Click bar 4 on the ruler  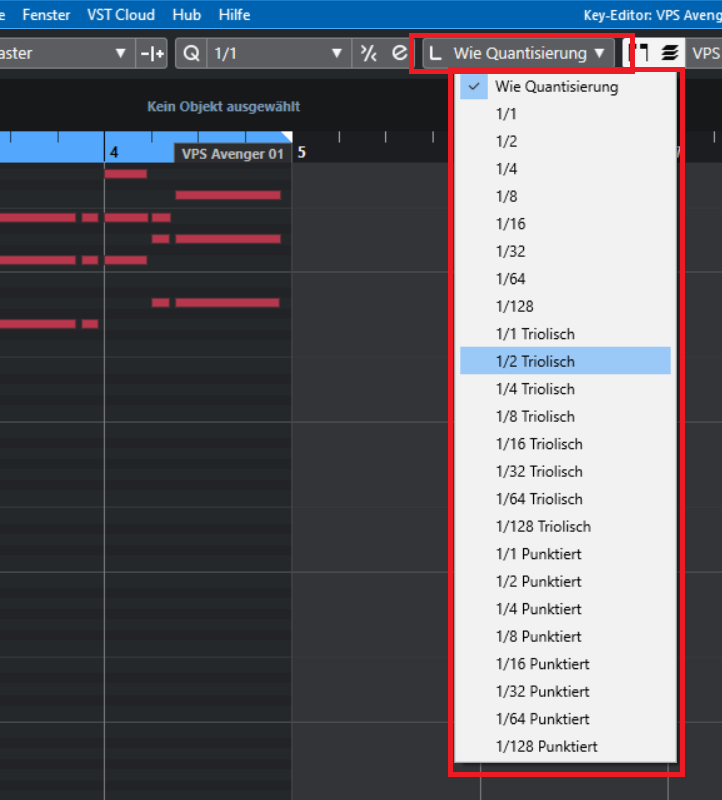[114, 152]
